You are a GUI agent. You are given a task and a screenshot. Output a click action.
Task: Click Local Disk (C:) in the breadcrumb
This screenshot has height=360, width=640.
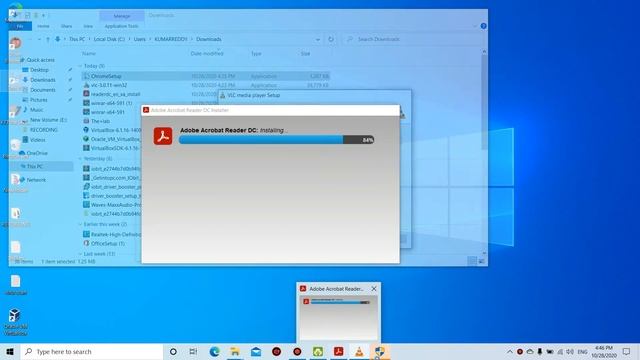(x=109, y=39)
